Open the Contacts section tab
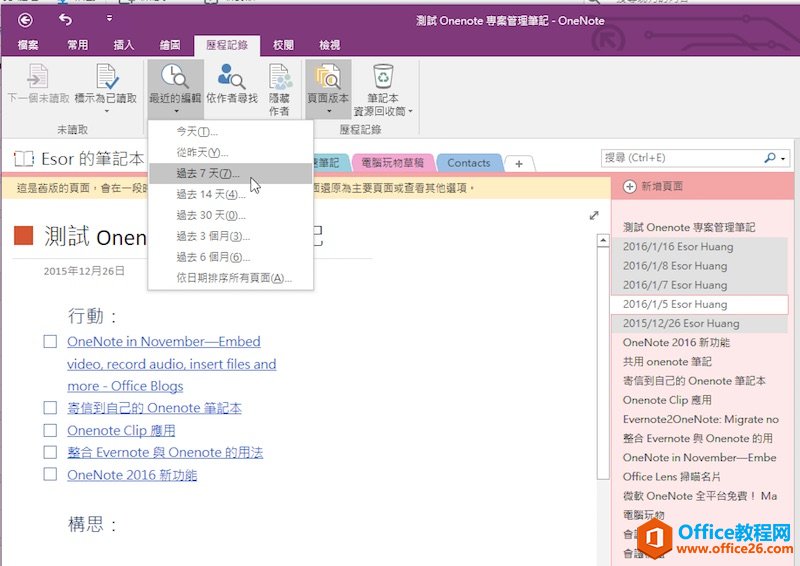The height and width of the screenshot is (566, 800). point(468,163)
